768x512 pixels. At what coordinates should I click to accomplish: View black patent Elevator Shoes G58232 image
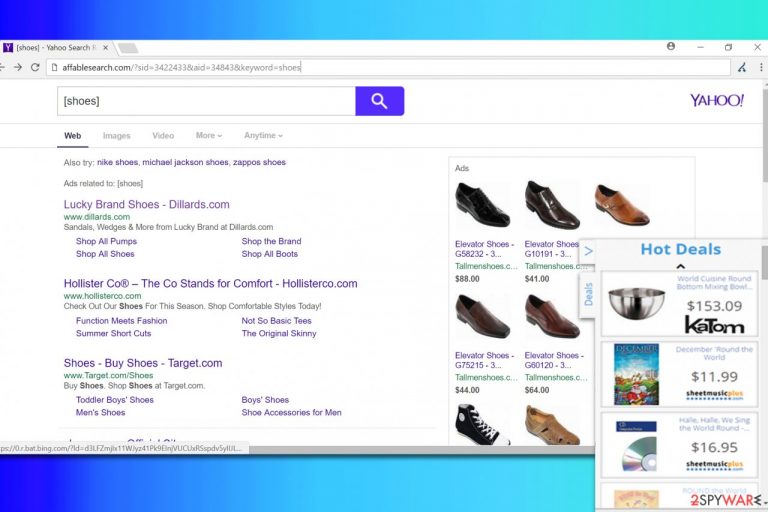click(482, 204)
